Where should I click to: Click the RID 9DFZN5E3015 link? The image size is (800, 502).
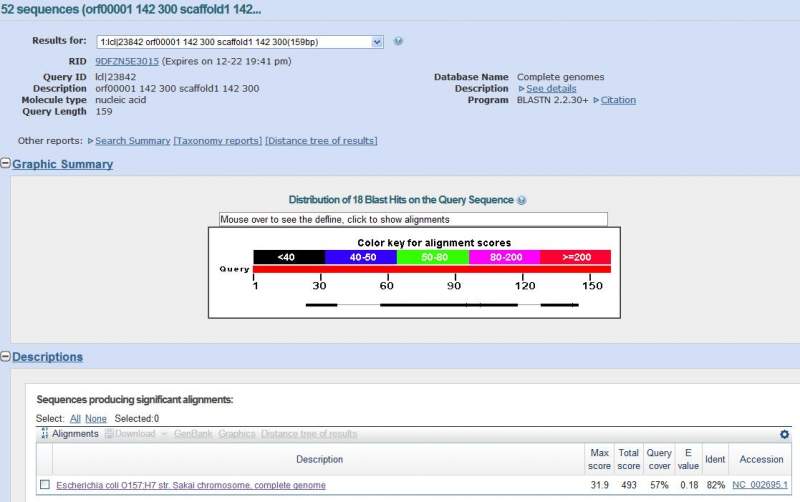click(x=127, y=61)
